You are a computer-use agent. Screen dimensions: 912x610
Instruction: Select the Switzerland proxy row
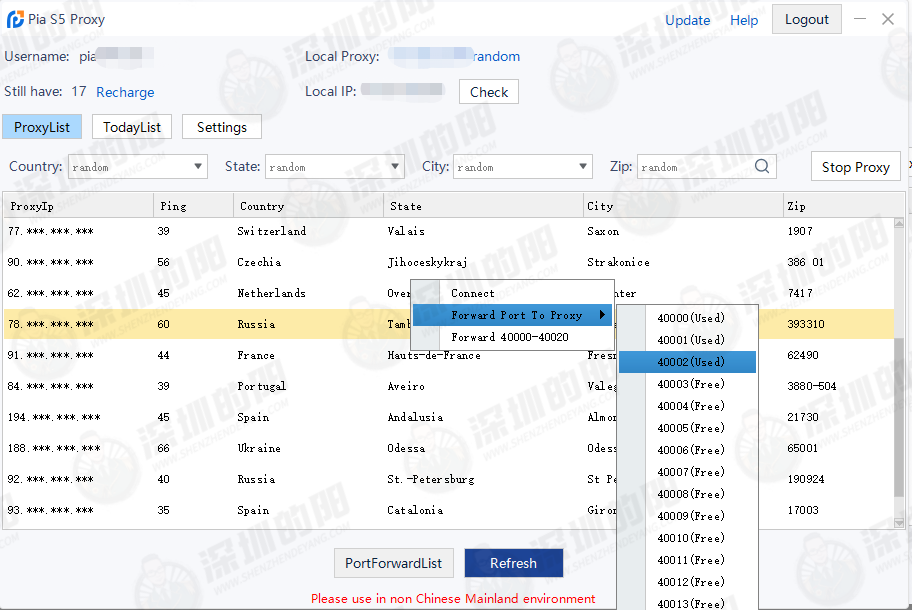448,231
